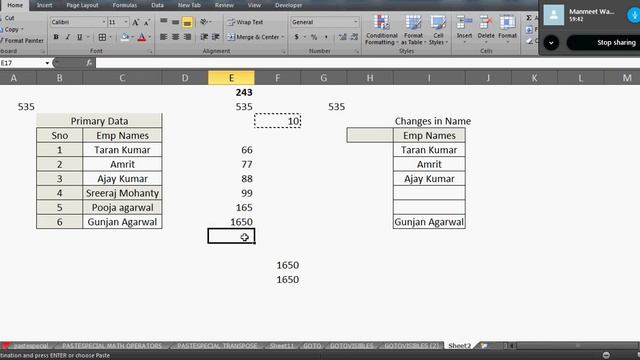
Task: Open the Font dialog launcher
Action: tap(150, 52)
